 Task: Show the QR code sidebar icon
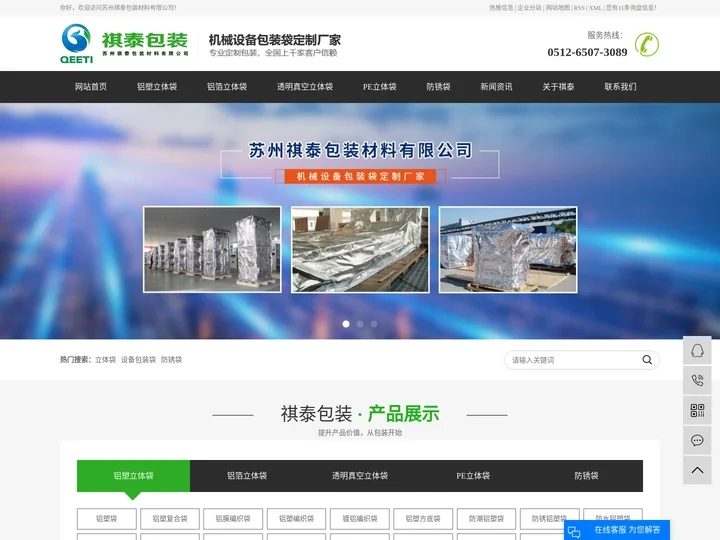(697, 410)
